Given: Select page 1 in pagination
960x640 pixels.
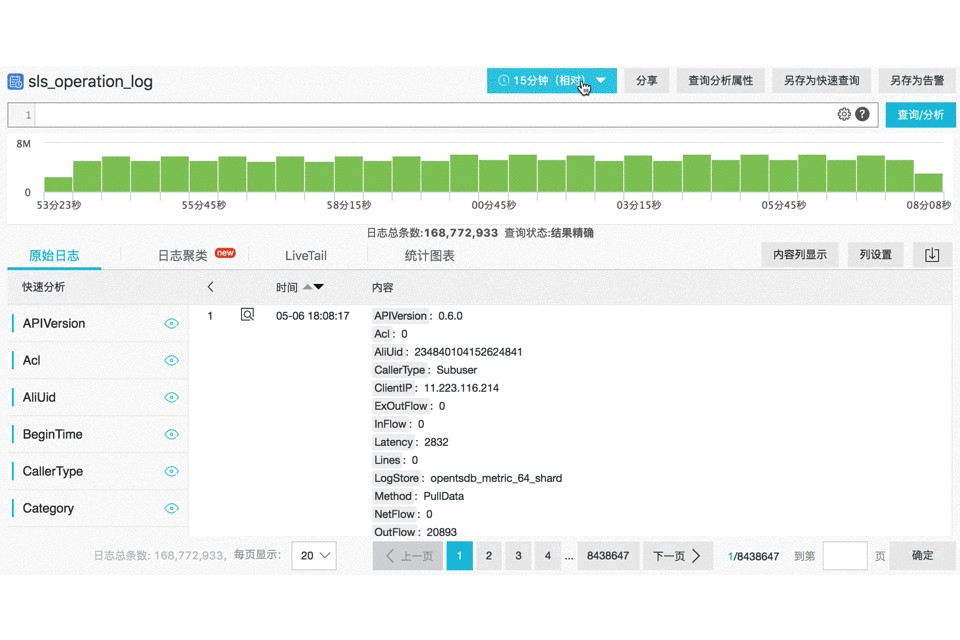Looking at the screenshot, I should tap(459, 555).
